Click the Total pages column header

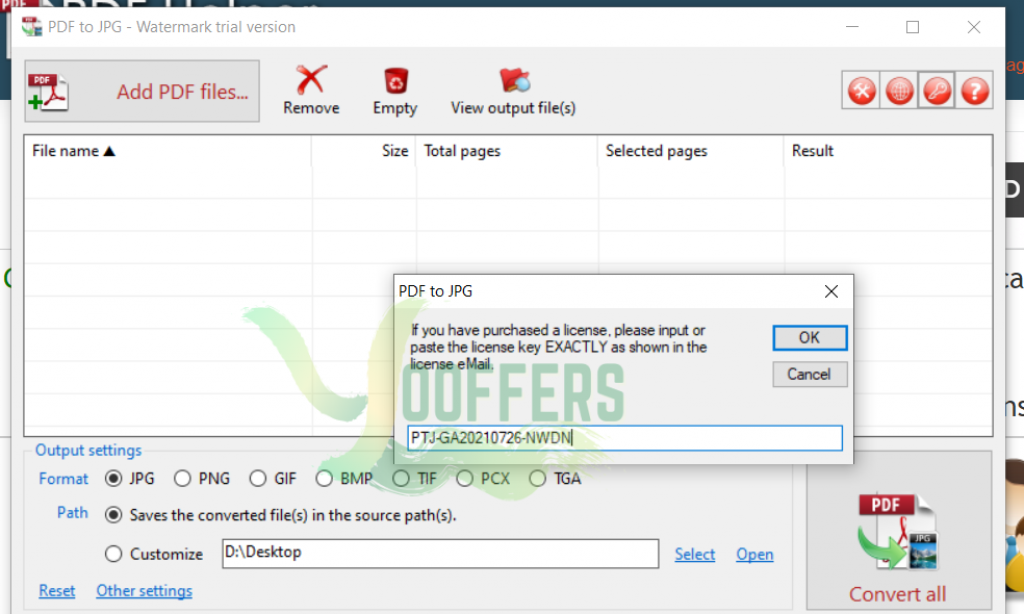click(x=507, y=151)
